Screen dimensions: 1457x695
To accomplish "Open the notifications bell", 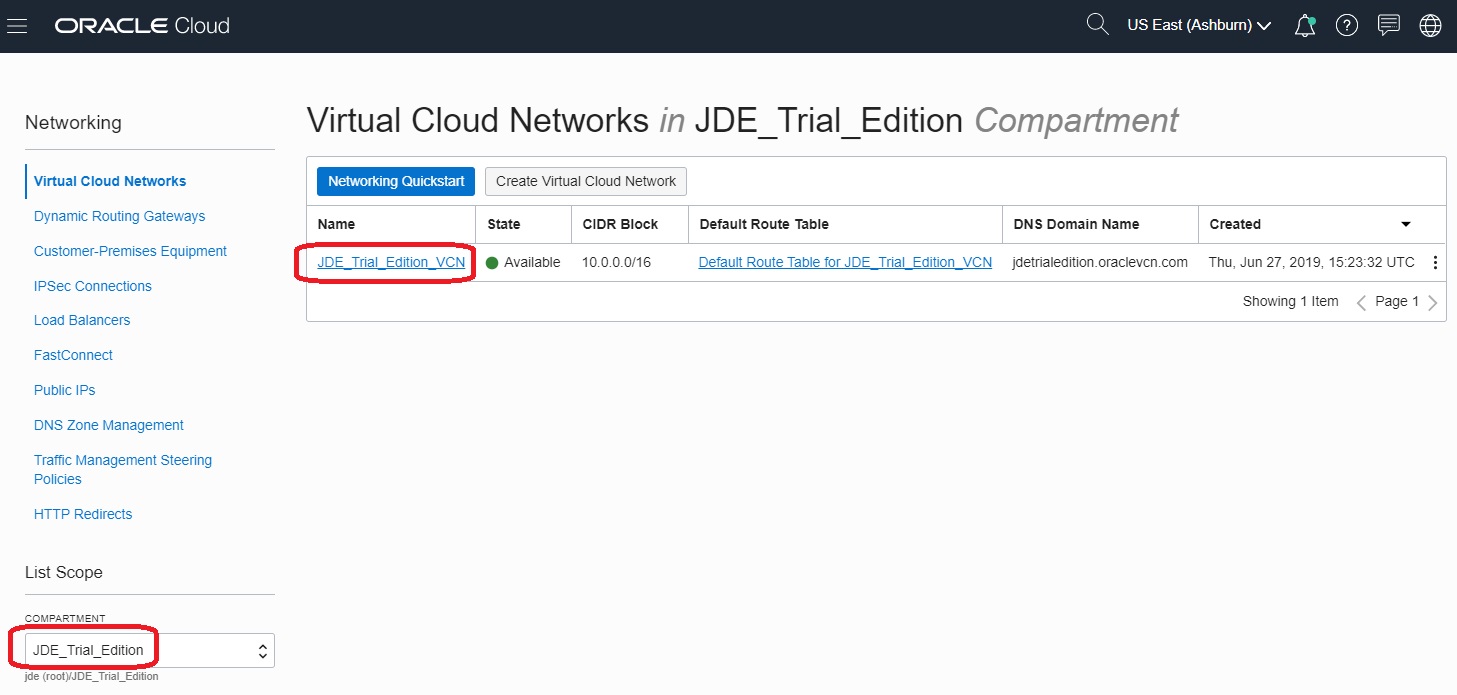I will coord(1304,25).
